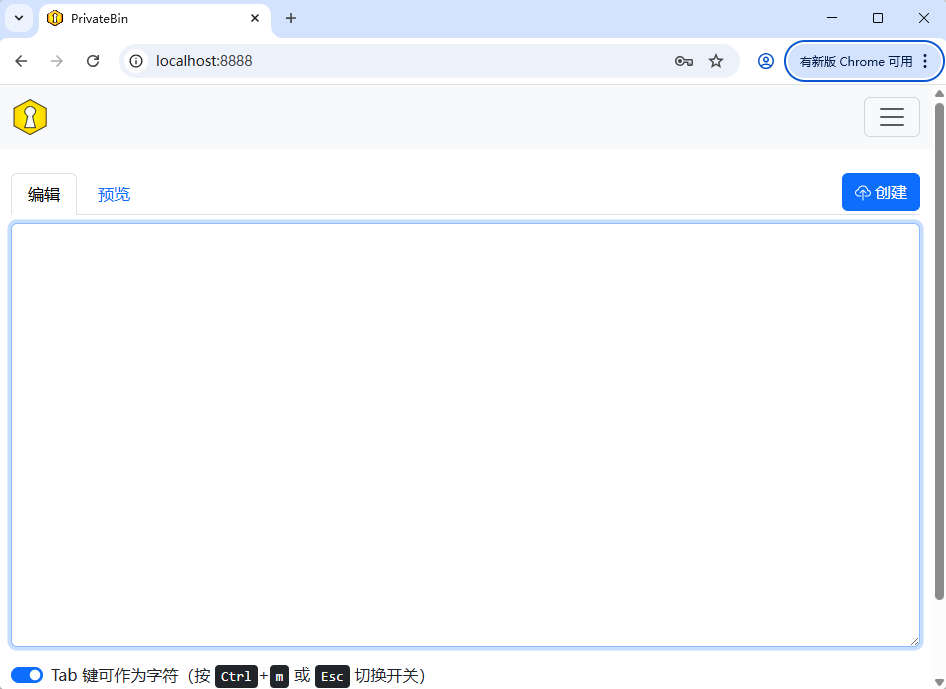Click the browser forward arrow
This screenshot has width=946, height=689.
point(57,61)
